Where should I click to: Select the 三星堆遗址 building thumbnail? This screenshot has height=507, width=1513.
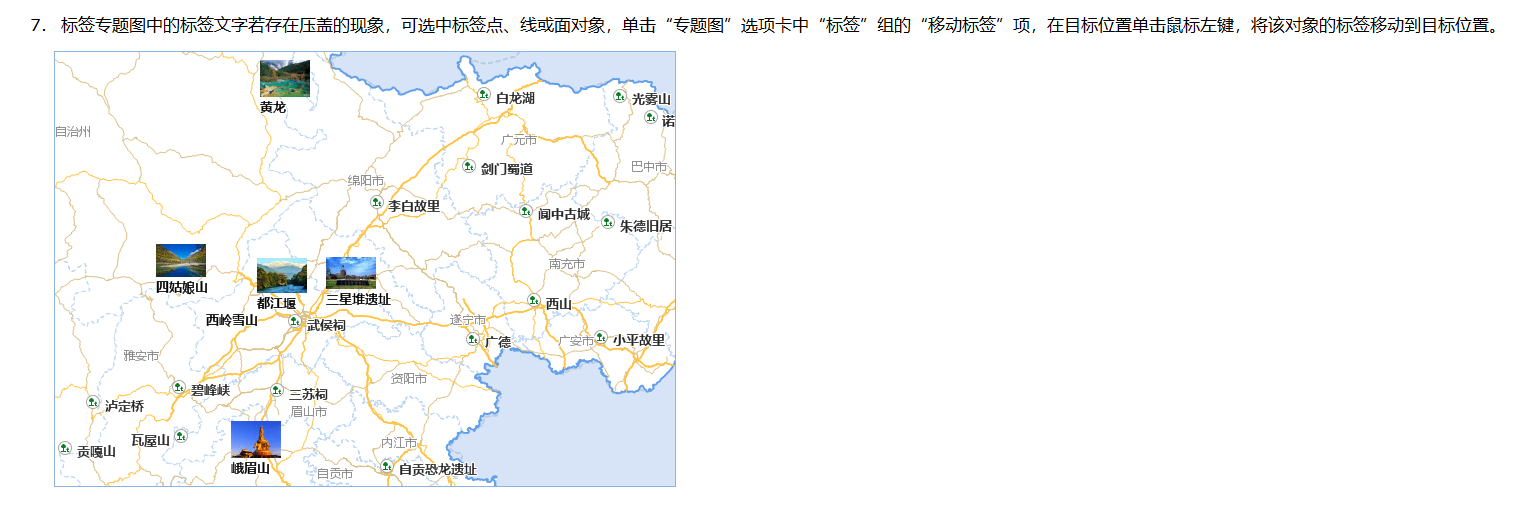tap(351, 273)
